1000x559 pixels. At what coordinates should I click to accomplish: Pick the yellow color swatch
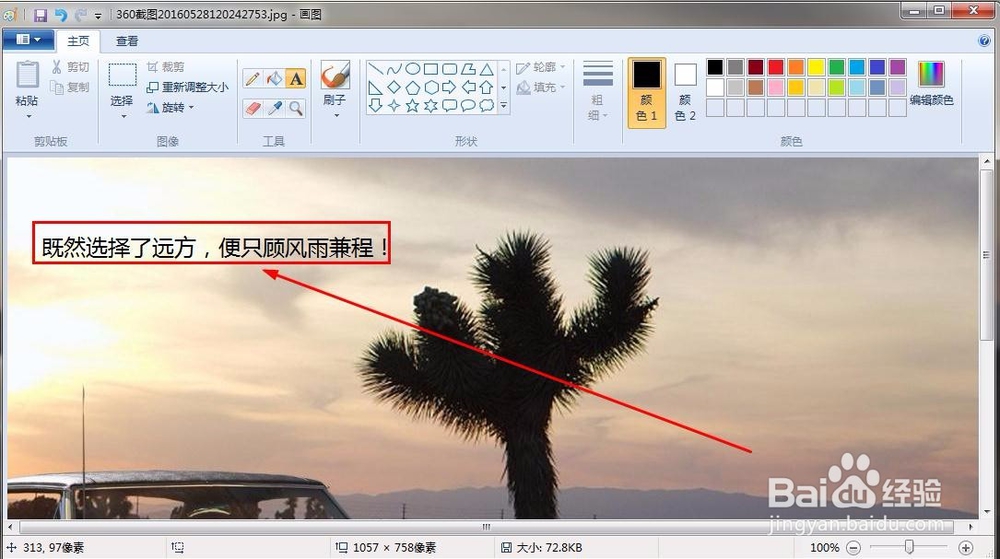[816, 67]
